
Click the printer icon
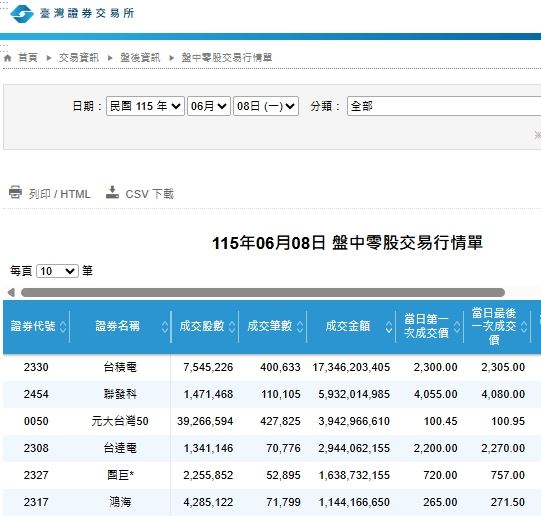15,192
